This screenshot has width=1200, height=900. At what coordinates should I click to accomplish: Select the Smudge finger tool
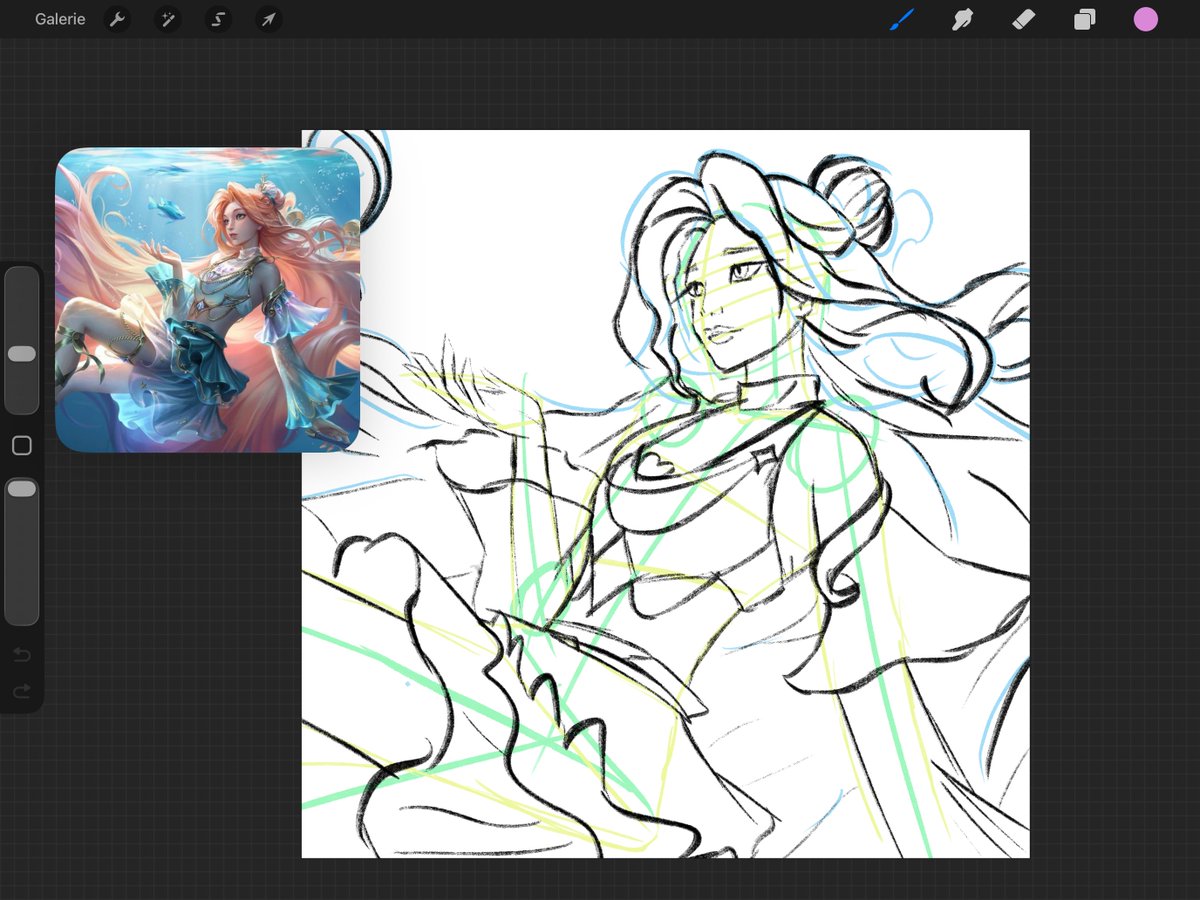tap(962, 19)
